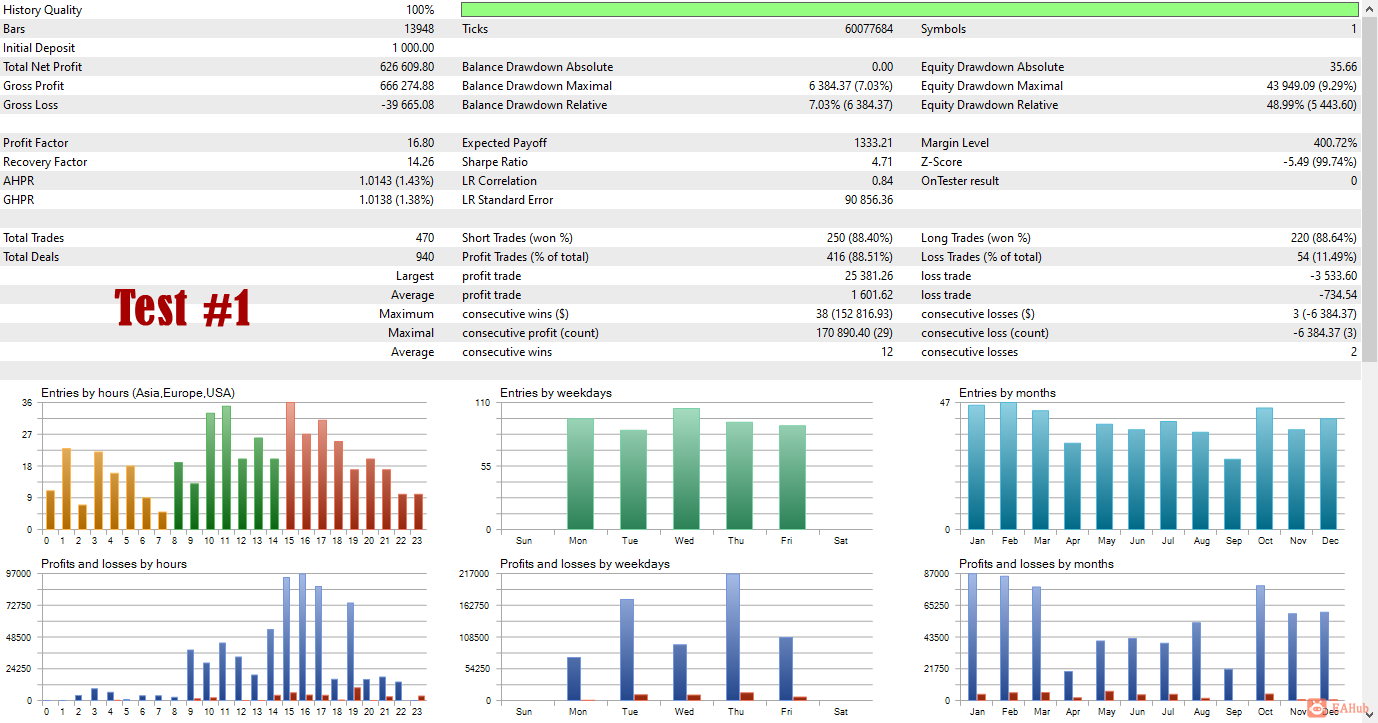Select the Total Net Profit value
1378x723 pixels.
coord(406,67)
